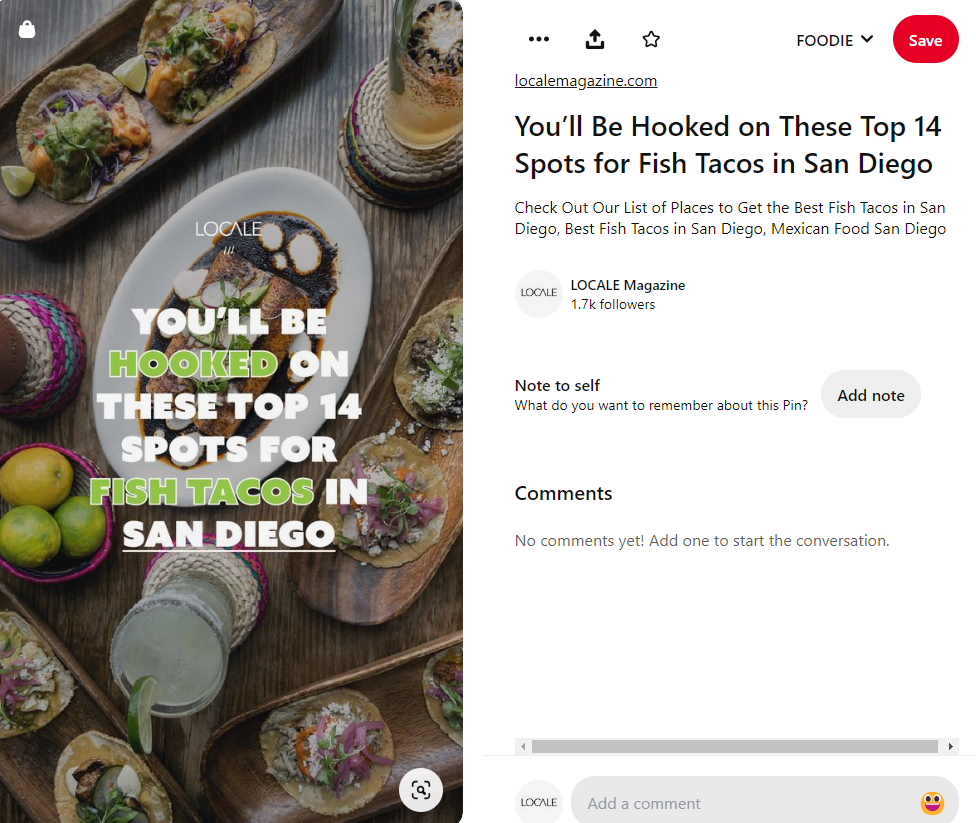The height and width of the screenshot is (823, 976).
Task: Click the horizontal scrollbar thumb
Action: point(734,746)
